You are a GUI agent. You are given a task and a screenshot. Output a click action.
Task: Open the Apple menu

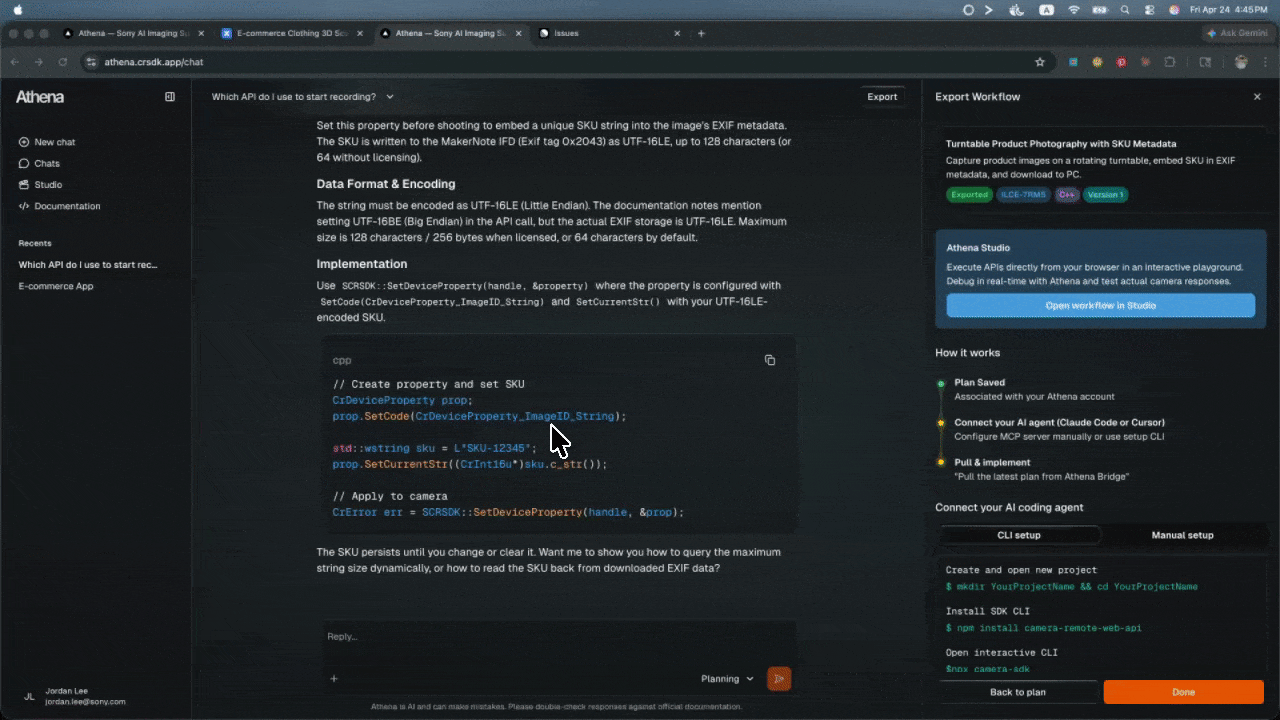click(x=17, y=9)
